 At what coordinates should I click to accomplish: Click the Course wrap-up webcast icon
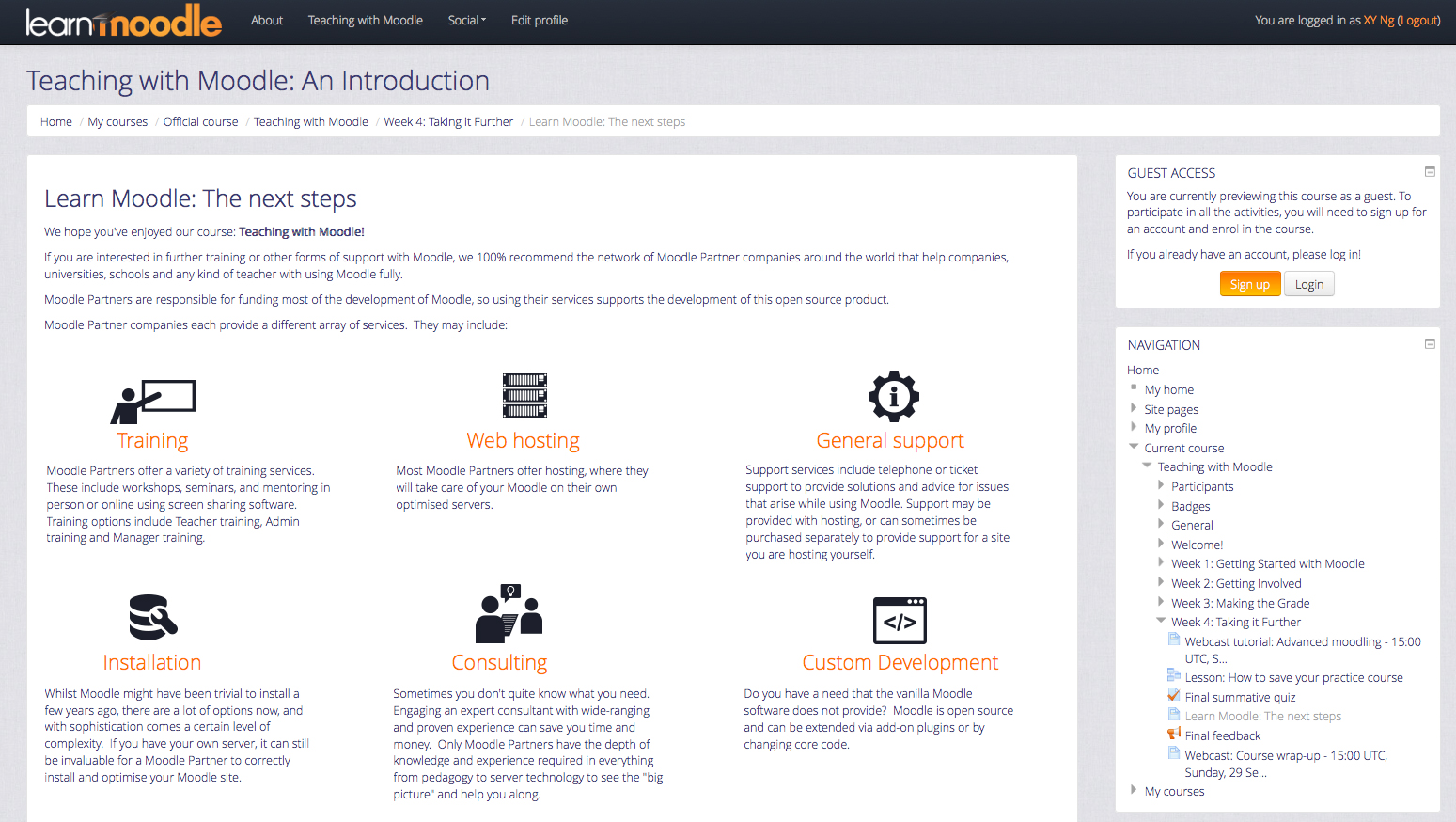[1174, 752]
